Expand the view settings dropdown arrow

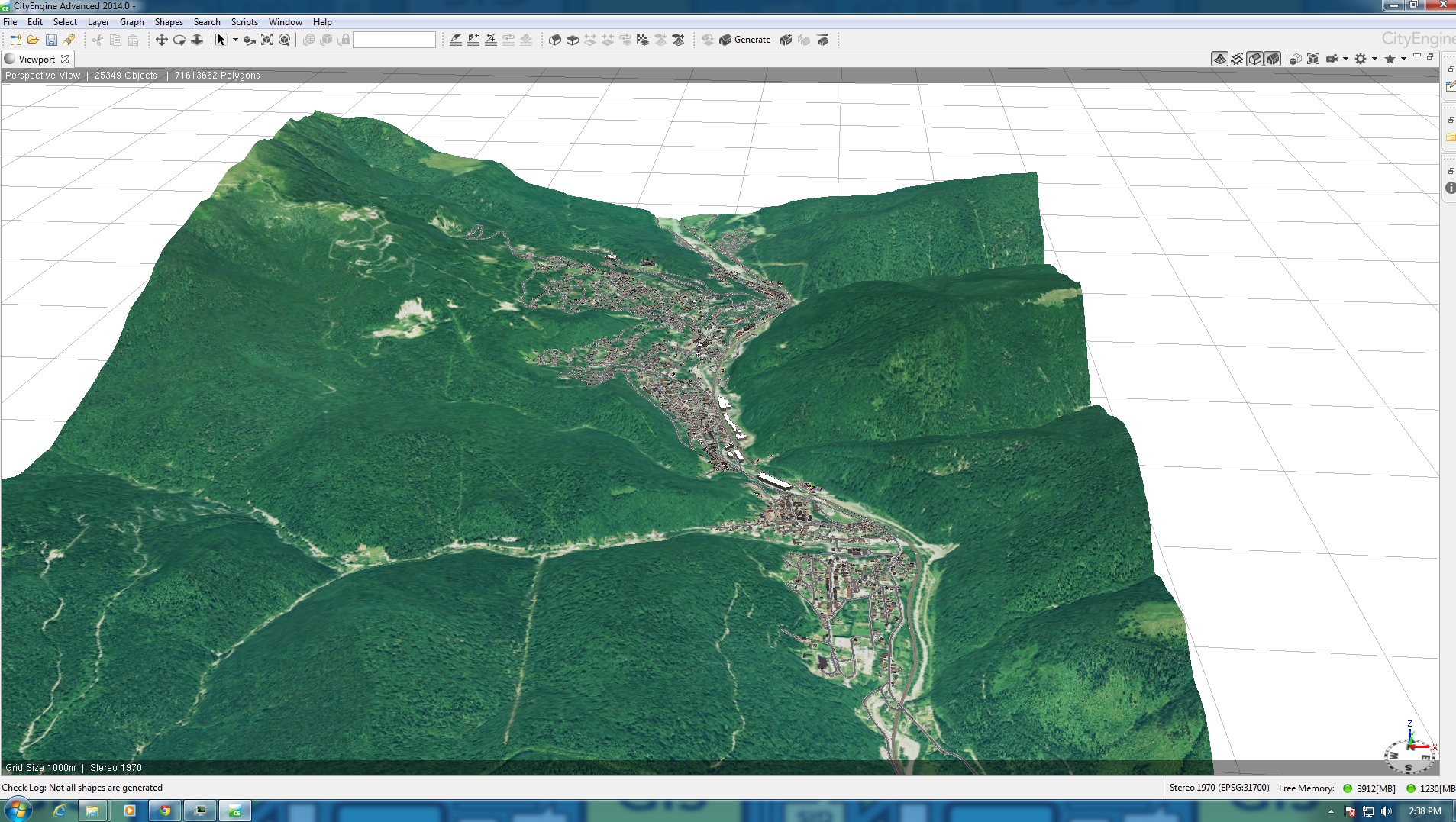pyautogui.click(x=1374, y=59)
